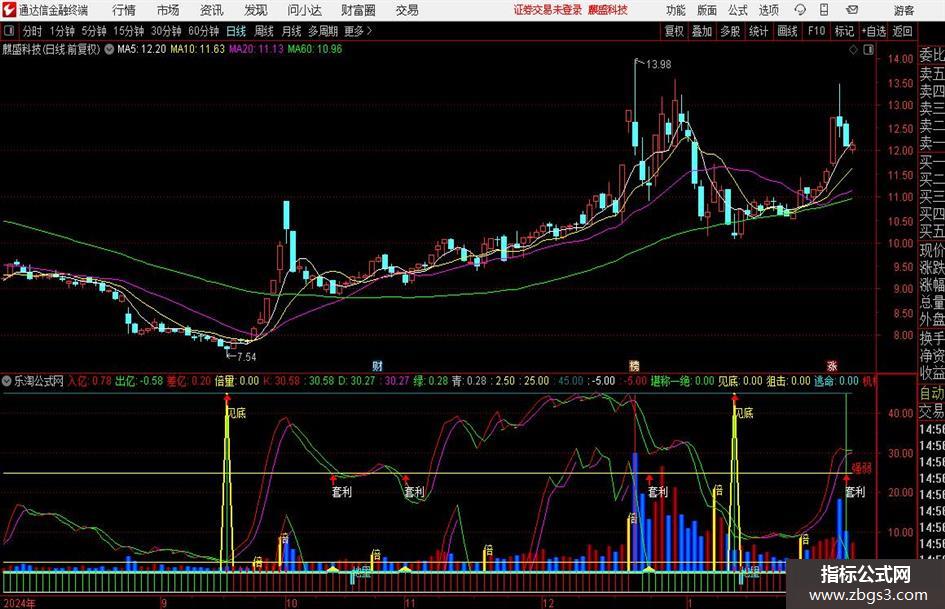The width and height of the screenshot is (945, 609).
Task: Switch to the 15分钟 period tab
Action: pyautogui.click(x=129, y=31)
